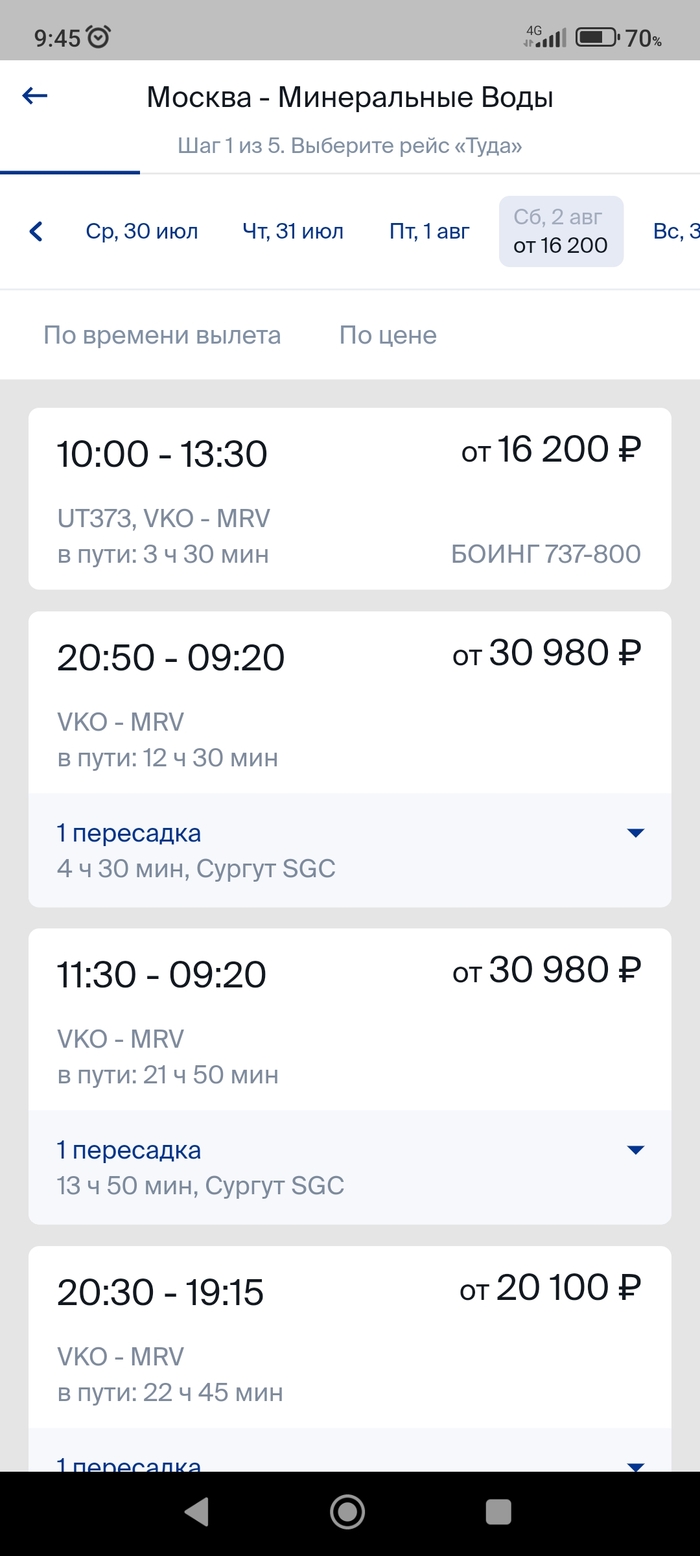Sort flights by По времени вылета

pyautogui.click(x=162, y=335)
